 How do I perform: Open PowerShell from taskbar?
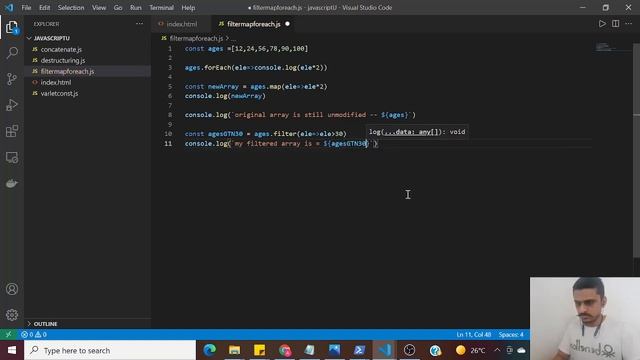[359, 350]
